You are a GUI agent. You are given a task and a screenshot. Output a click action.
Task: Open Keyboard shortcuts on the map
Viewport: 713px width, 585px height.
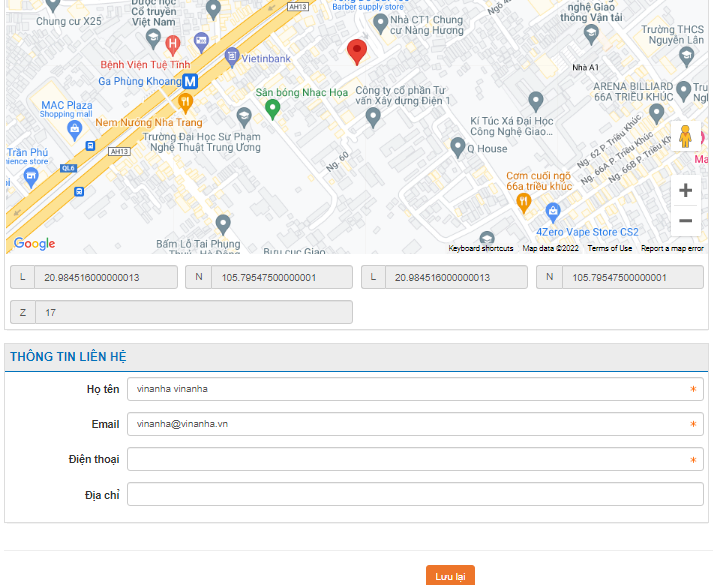pos(481,248)
